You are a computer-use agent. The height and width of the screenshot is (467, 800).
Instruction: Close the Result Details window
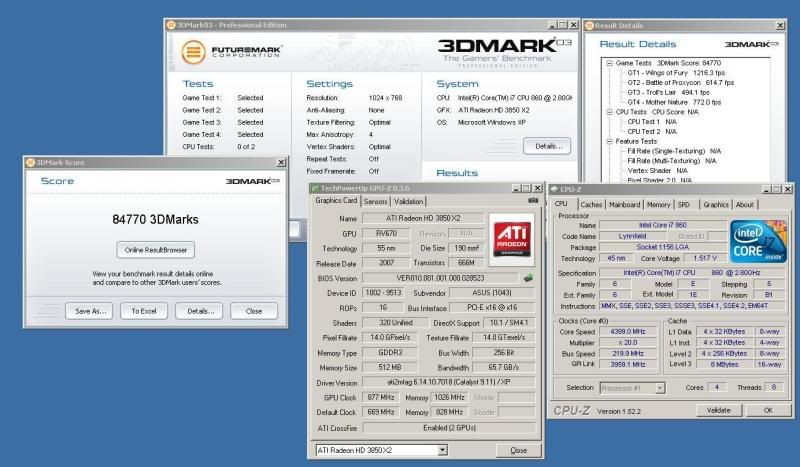(x=780, y=26)
